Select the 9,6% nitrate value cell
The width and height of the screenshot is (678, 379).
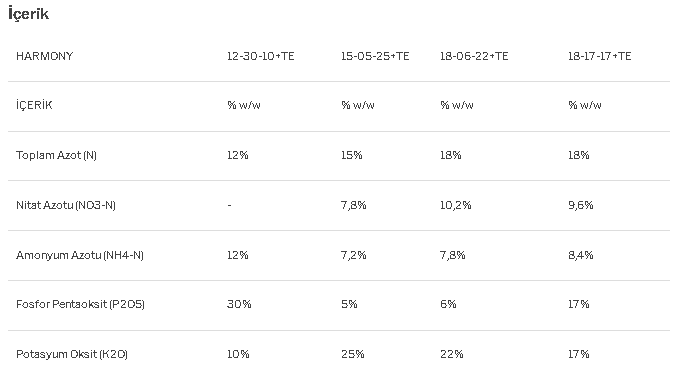click(580, 205)
